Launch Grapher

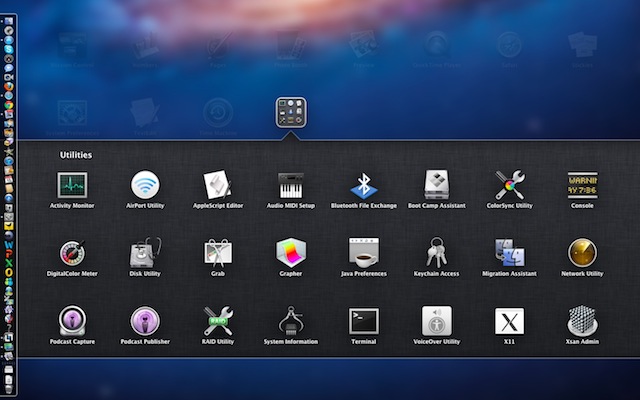pyautogui.click(x=291, y=253)
